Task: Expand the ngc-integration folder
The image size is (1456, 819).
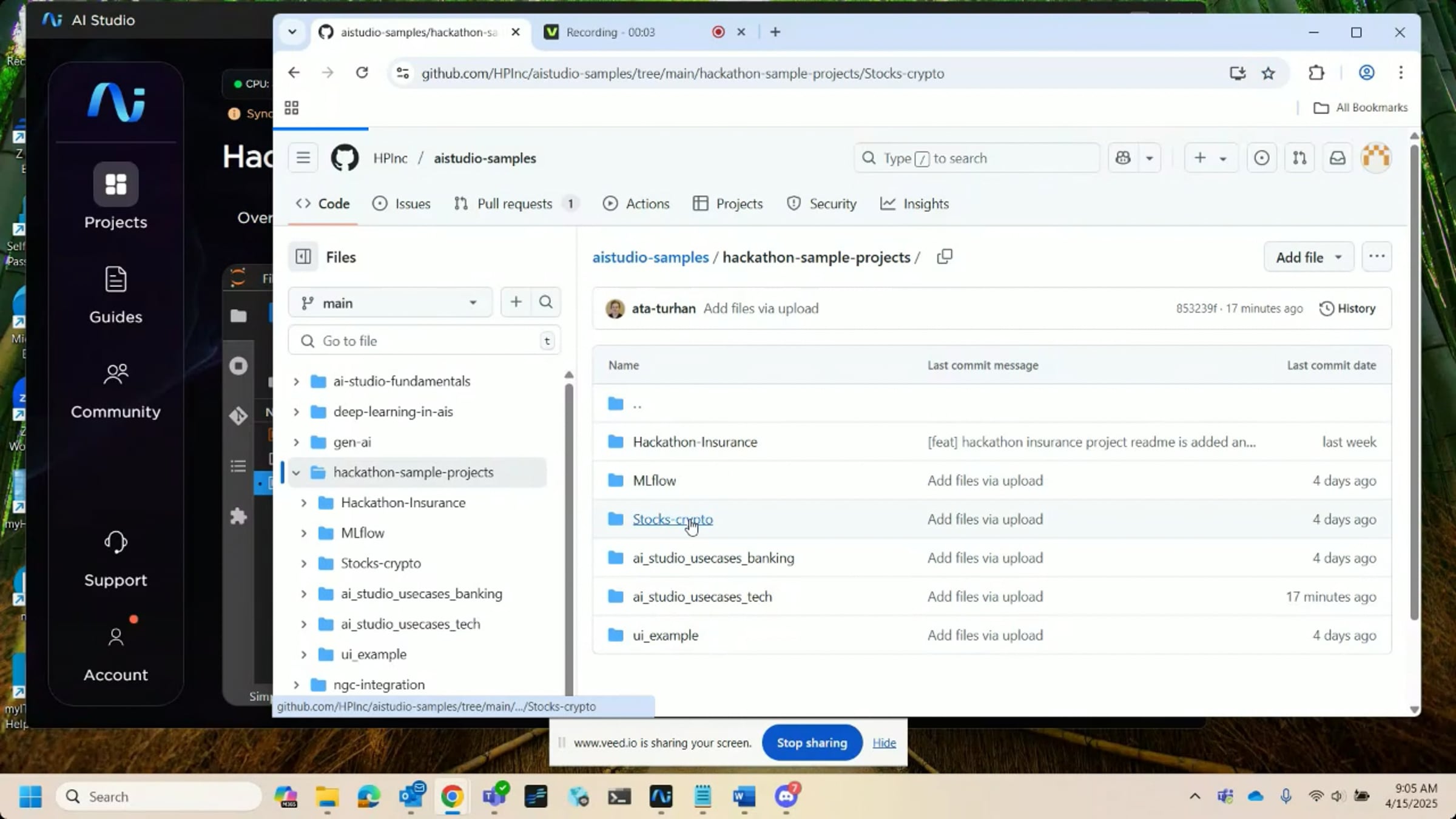Action: (x=296, y=685)
